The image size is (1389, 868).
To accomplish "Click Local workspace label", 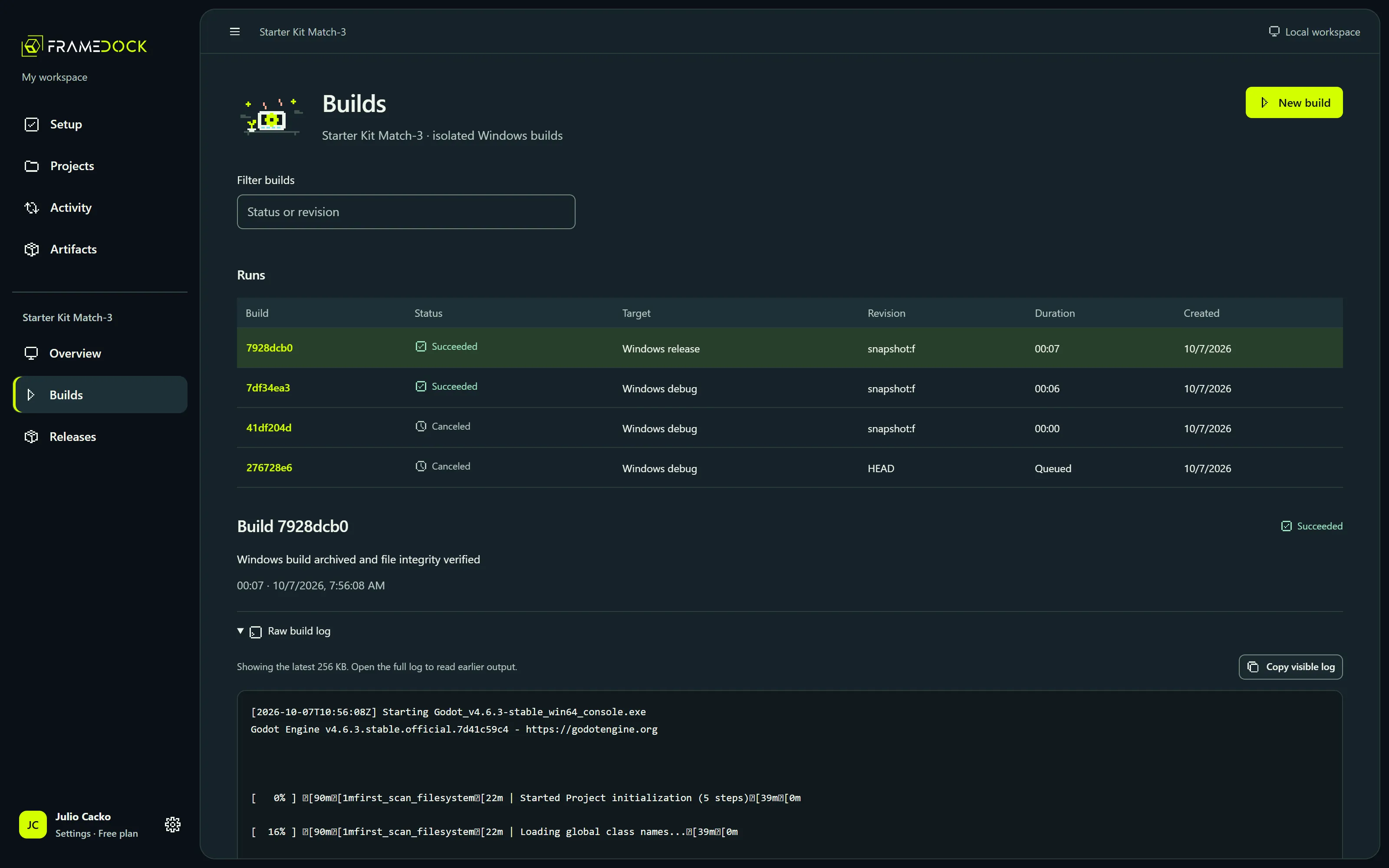I will pos(1323,32).
